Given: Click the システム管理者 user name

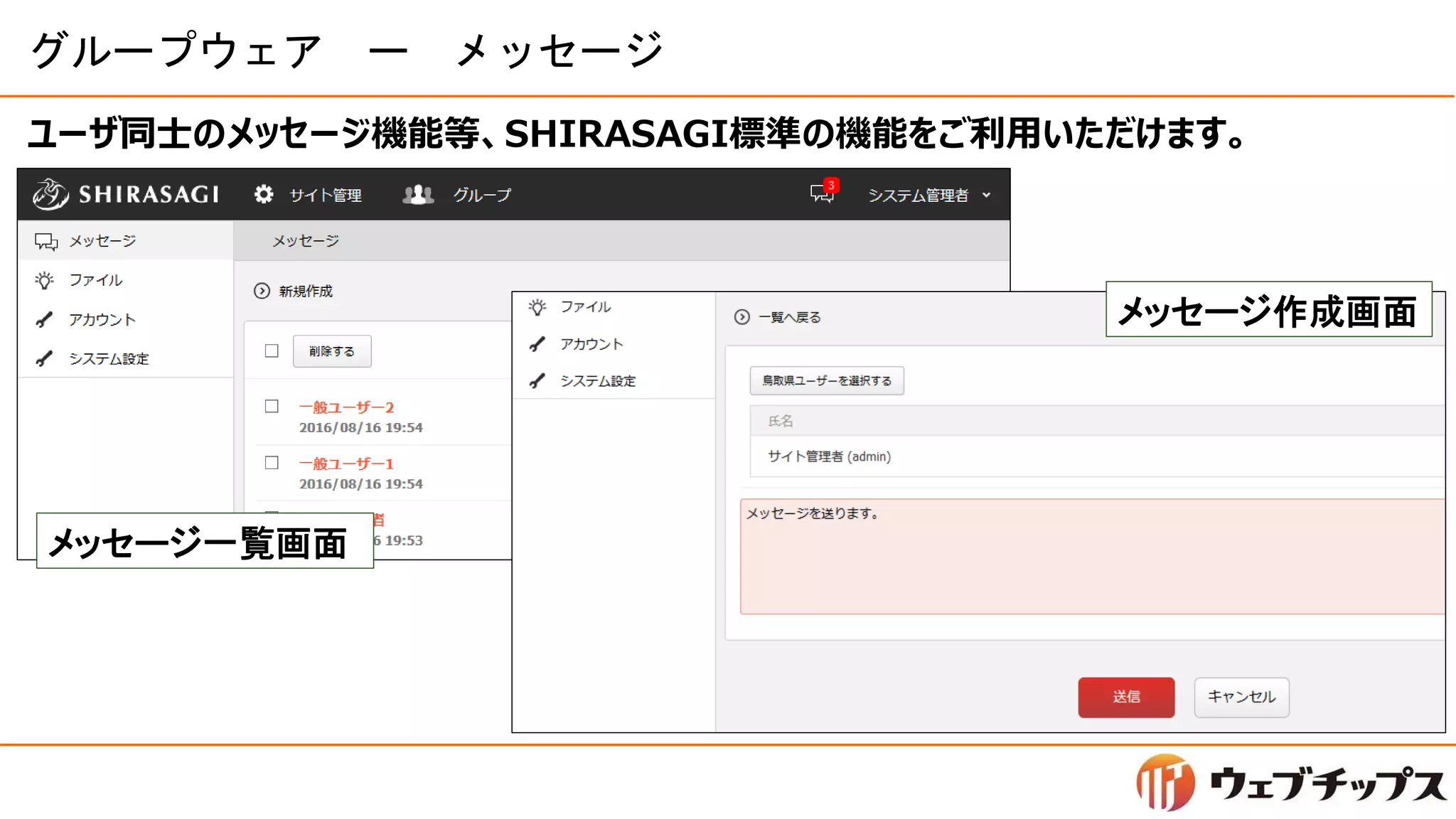Looking at the screenshot, I should click(918, 195).
